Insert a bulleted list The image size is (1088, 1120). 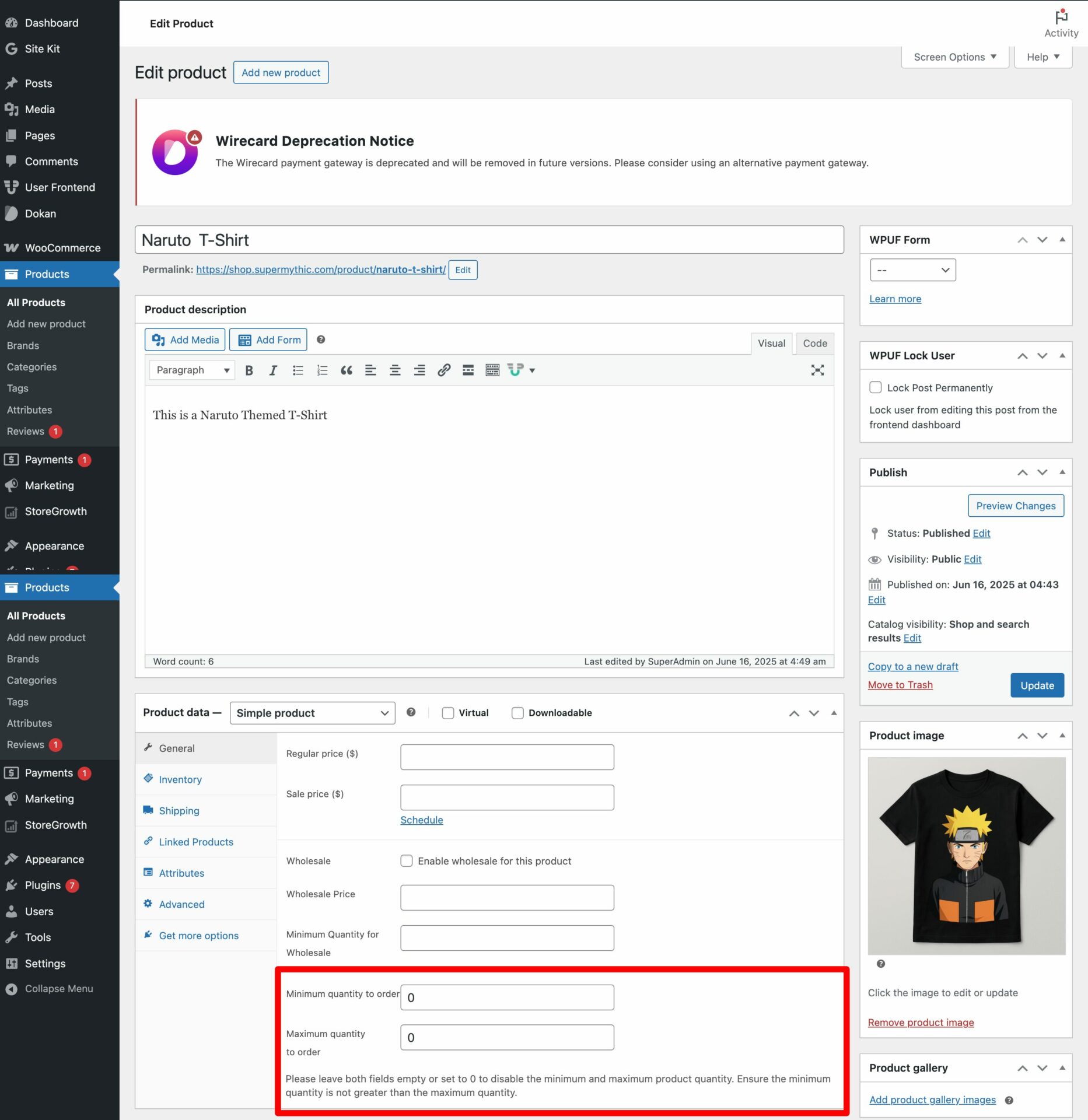click(x=298, y=370)
